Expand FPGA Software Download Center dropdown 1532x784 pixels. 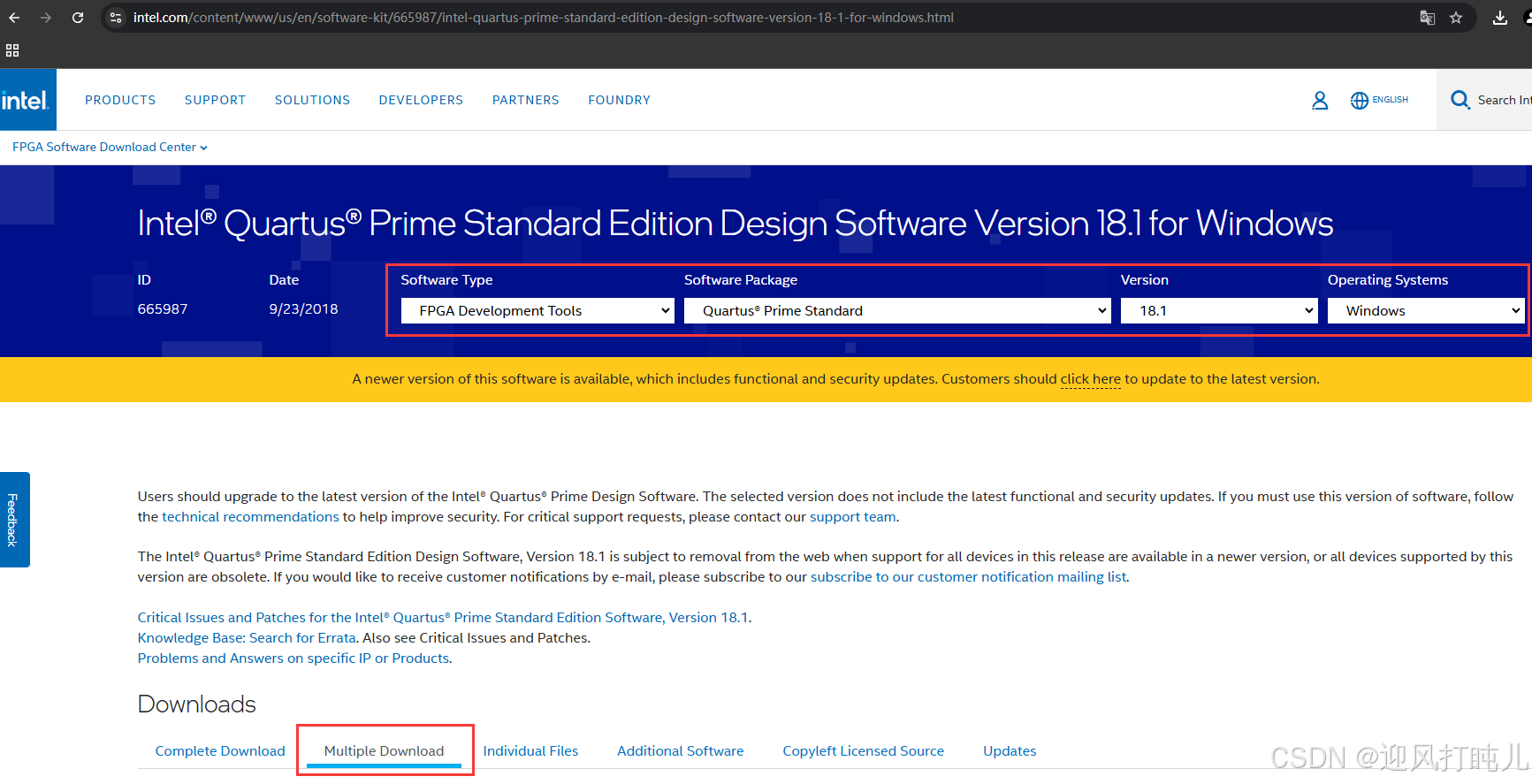point(110,147)
